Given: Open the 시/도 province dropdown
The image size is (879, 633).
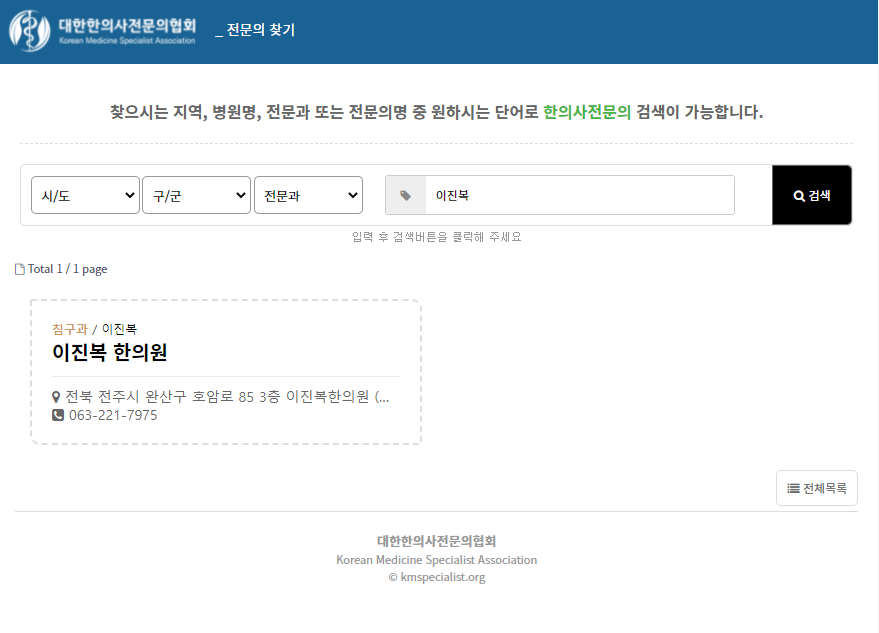Looking at the screenshot, I should point(85,195).
